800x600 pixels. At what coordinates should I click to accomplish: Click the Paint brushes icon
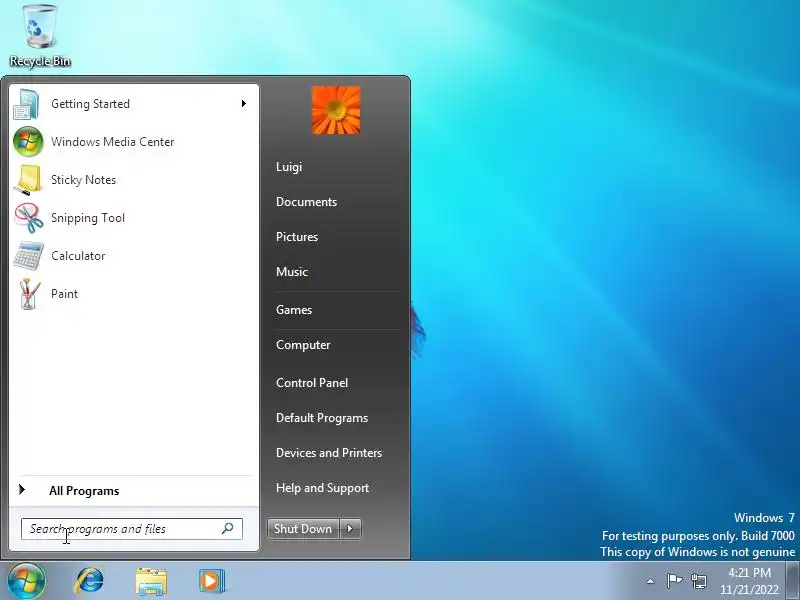(29, 294)
